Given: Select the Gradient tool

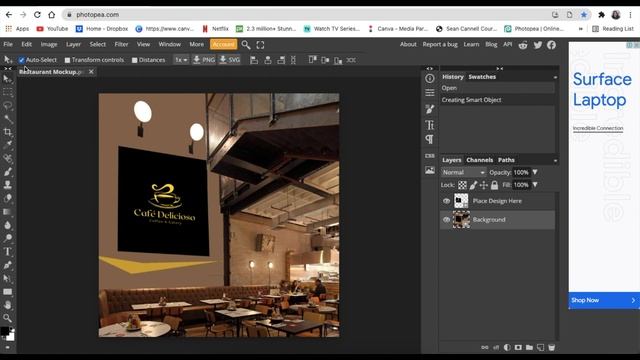Looking at the screenshot, I should pyautogui.click(x=7, y=211).
